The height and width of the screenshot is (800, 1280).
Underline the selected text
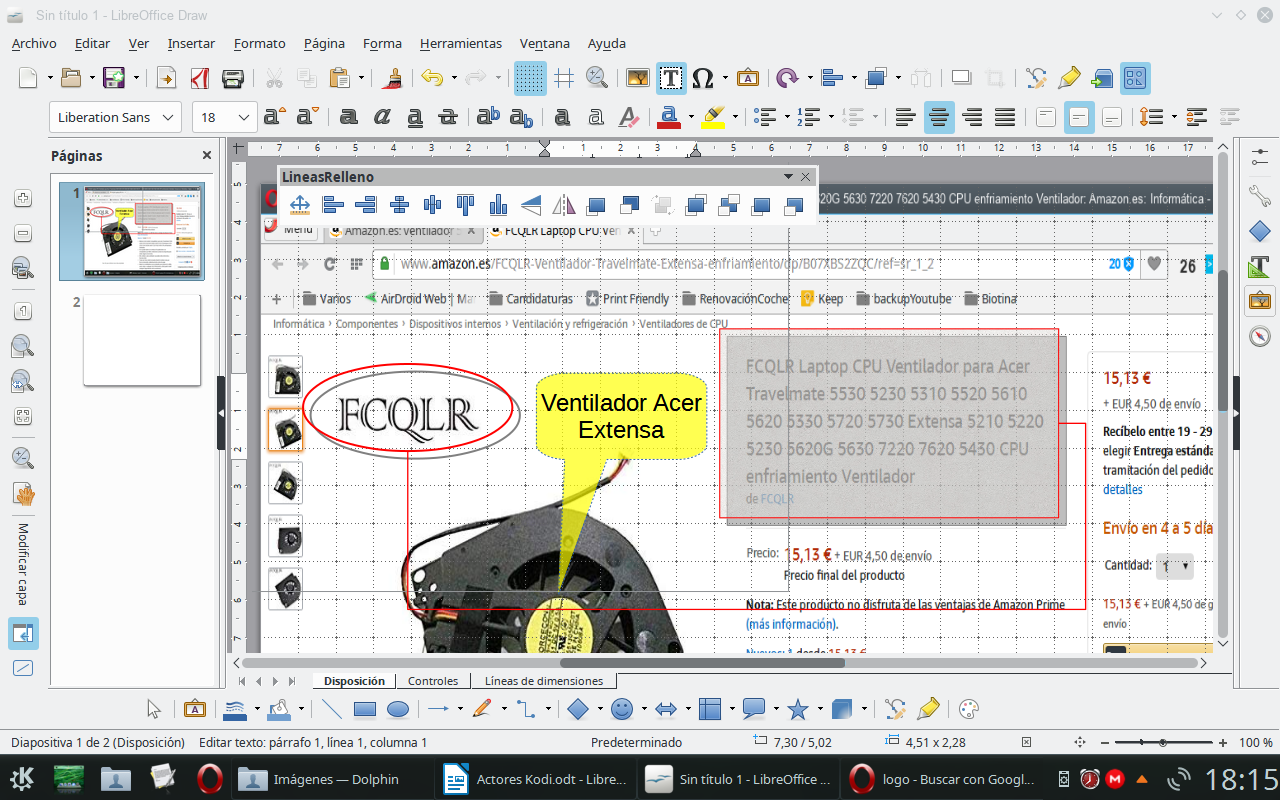pyautogui.click(x=414, y=117)
